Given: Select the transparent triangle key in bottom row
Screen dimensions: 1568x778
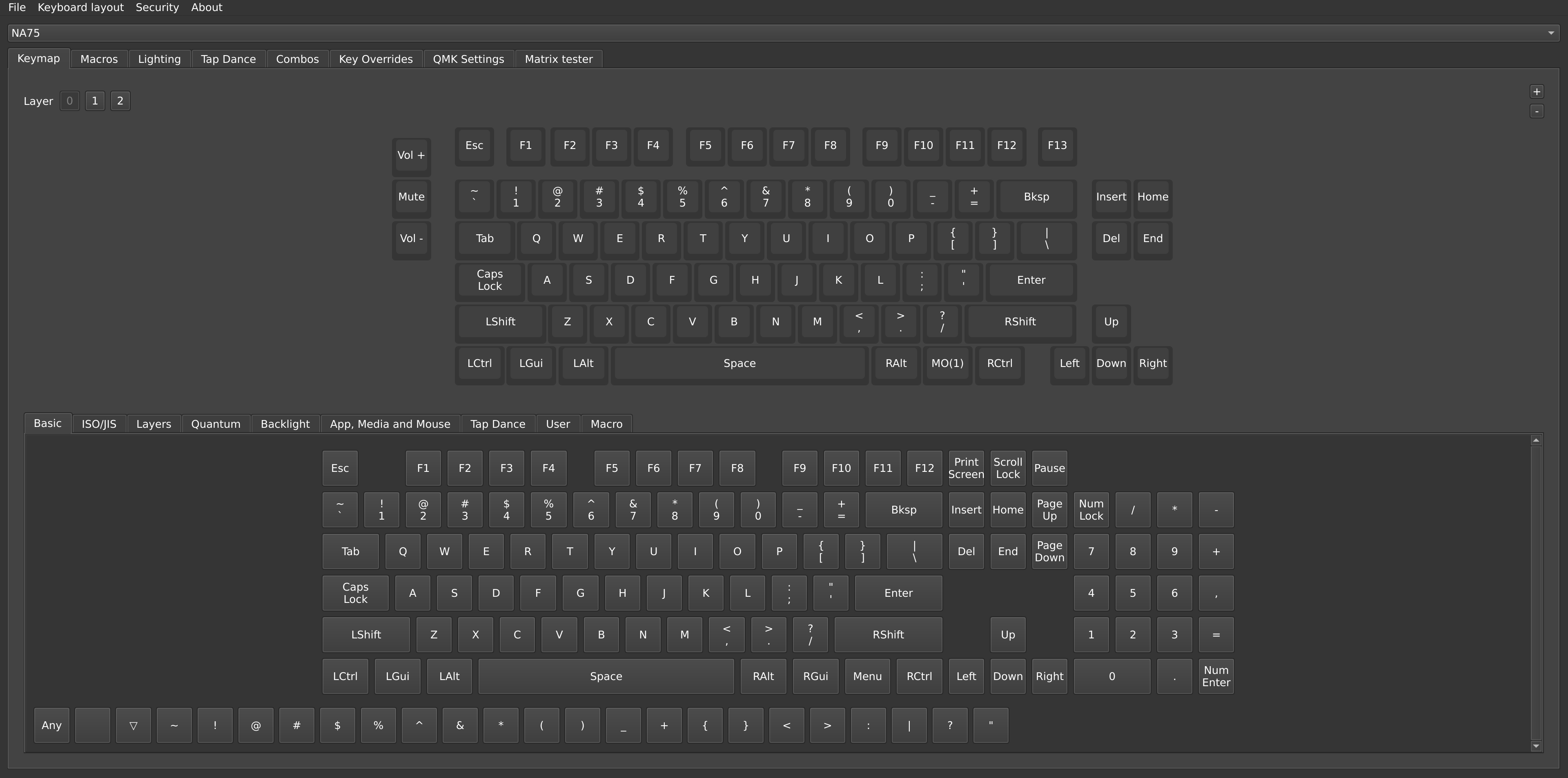Looking at the screenshot, I should click(x=133, y=725).
